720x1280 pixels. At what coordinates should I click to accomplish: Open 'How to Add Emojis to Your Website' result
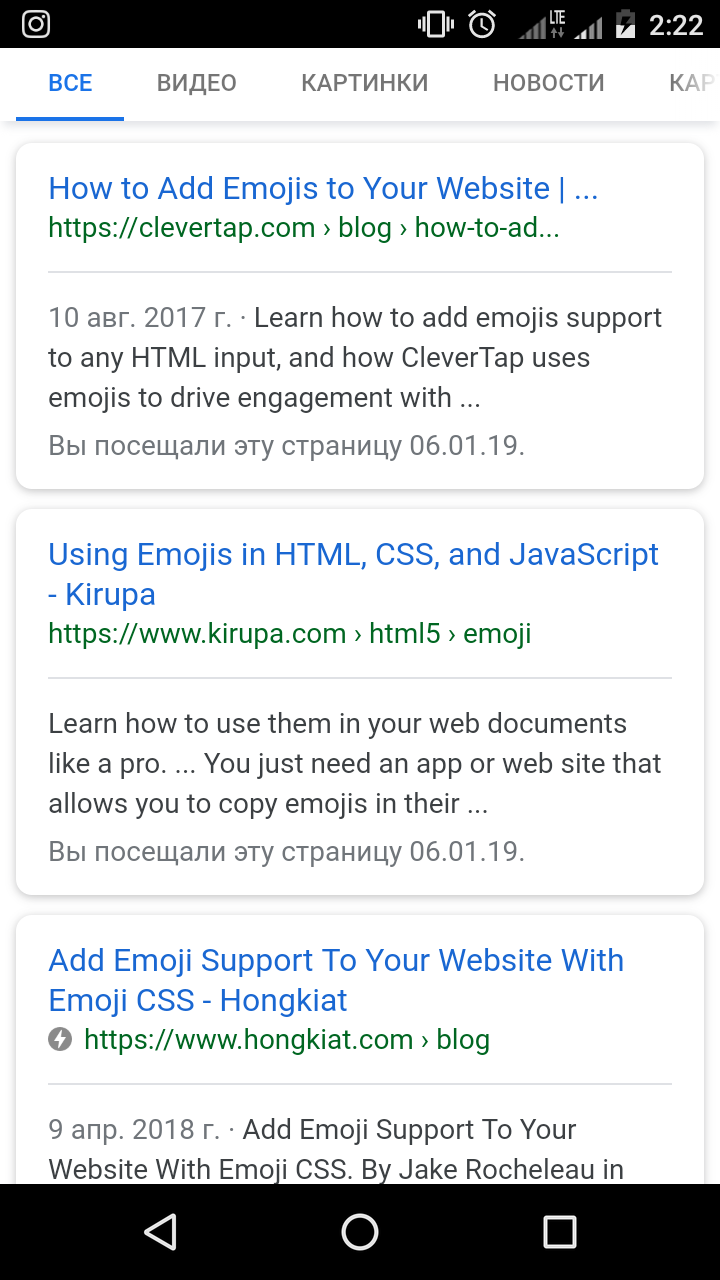[323, 188]
